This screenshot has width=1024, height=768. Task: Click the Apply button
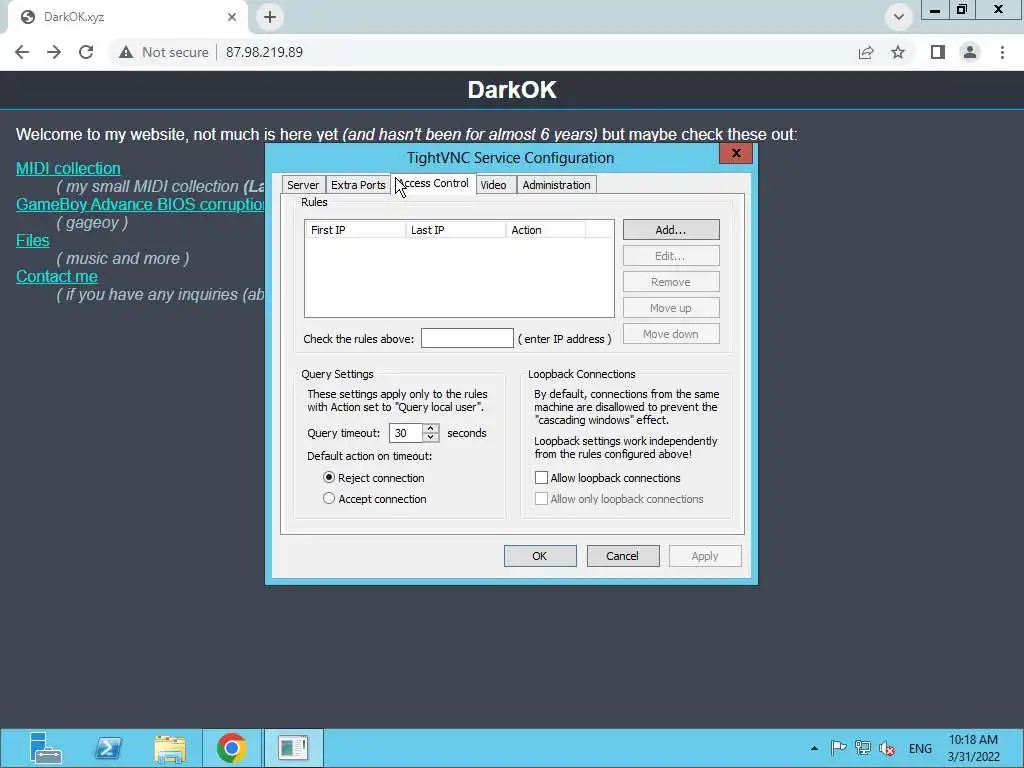(x=705, y=556)
